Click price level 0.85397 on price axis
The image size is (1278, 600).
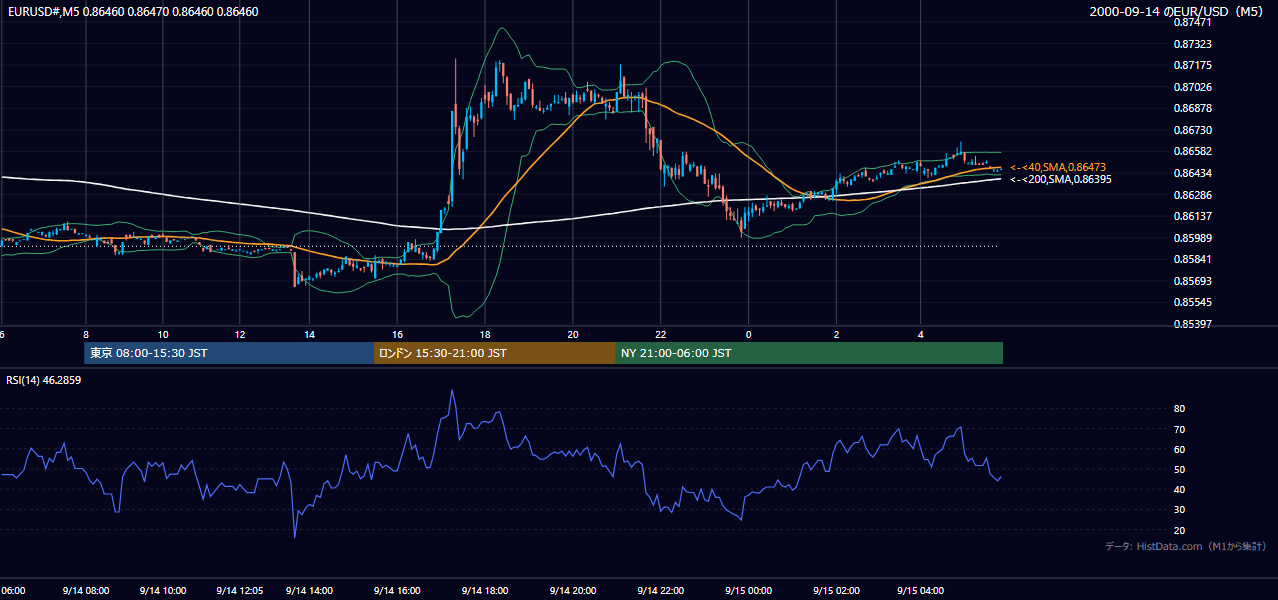1193,324
